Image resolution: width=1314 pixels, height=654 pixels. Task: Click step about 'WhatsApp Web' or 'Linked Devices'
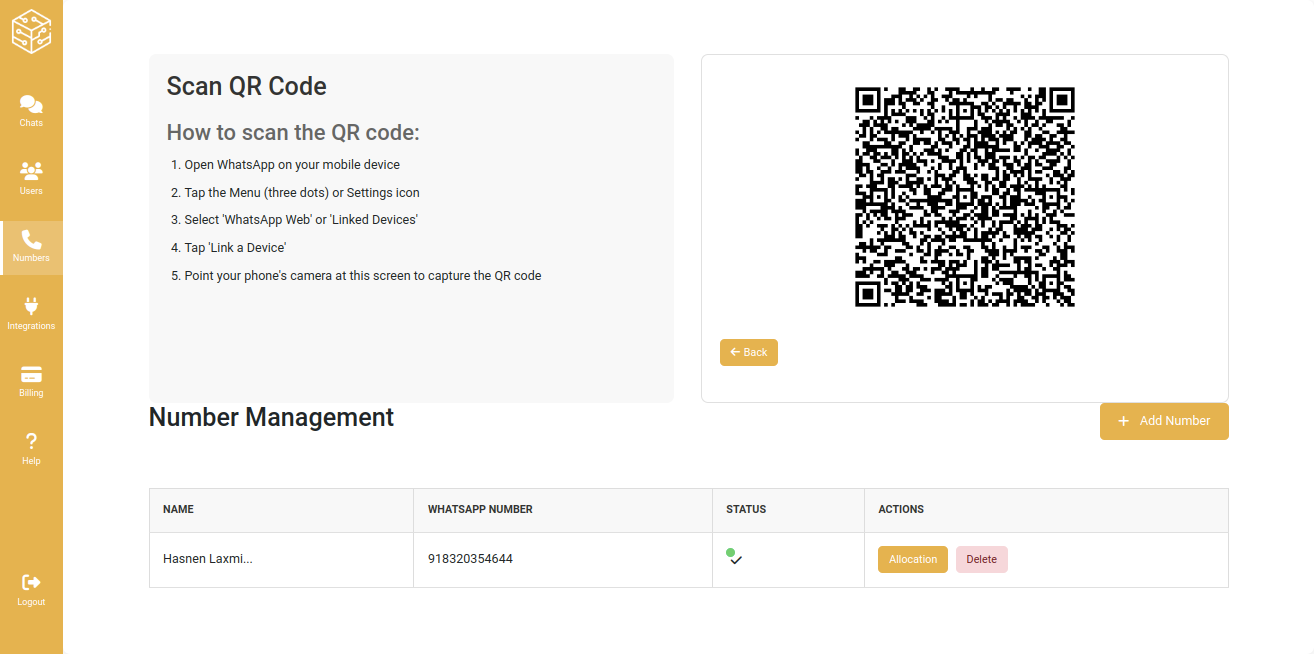pos(301,220)
